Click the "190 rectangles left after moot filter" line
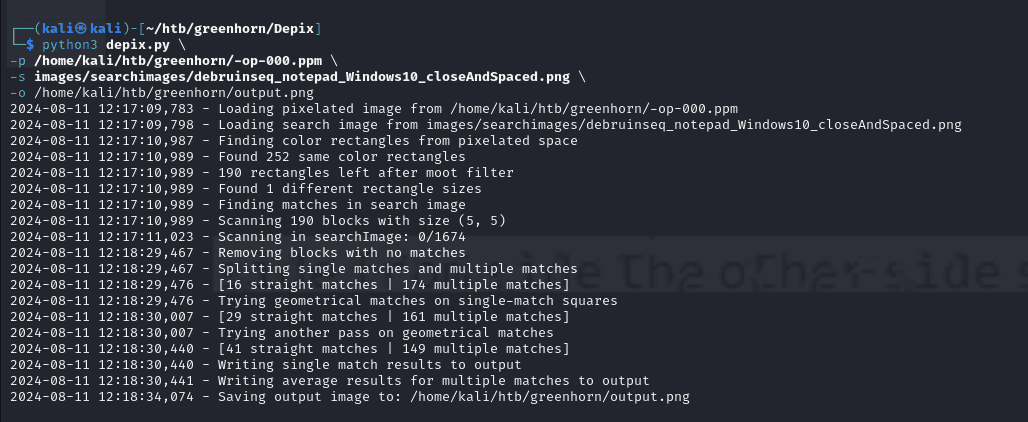The image size is (1028, 422). [366, 173]
